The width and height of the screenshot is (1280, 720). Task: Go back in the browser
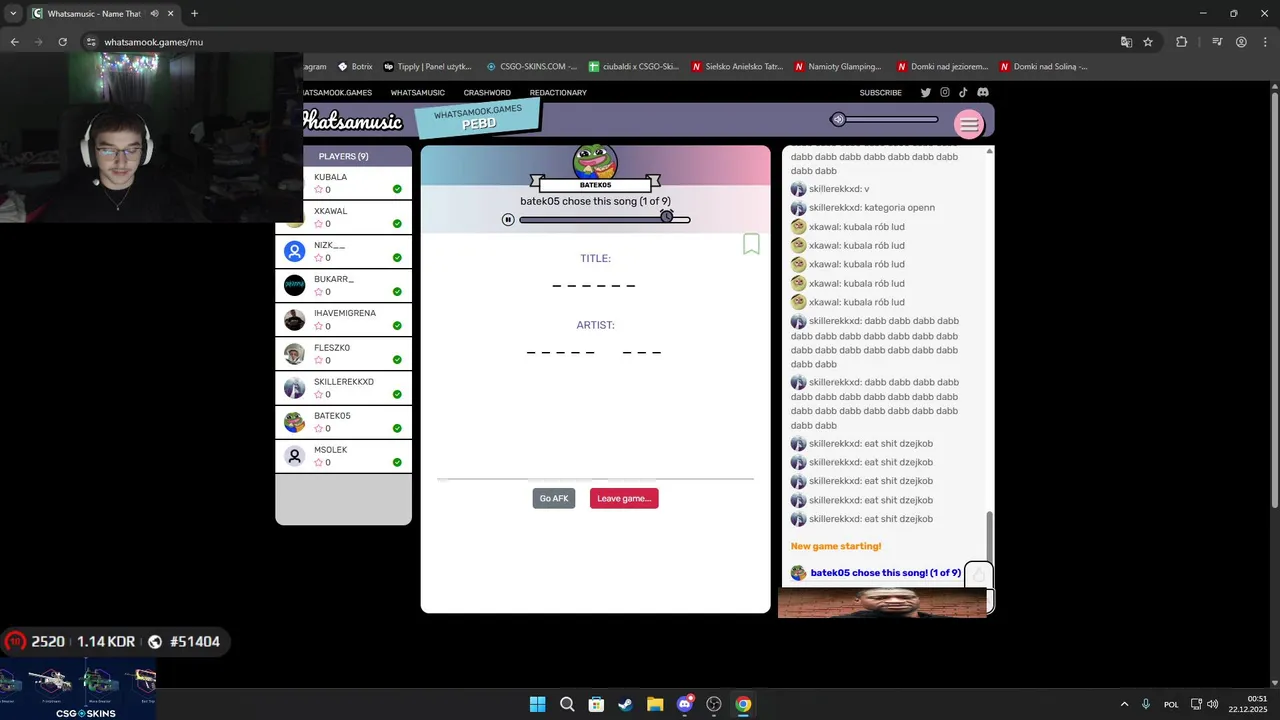(14, 42)
